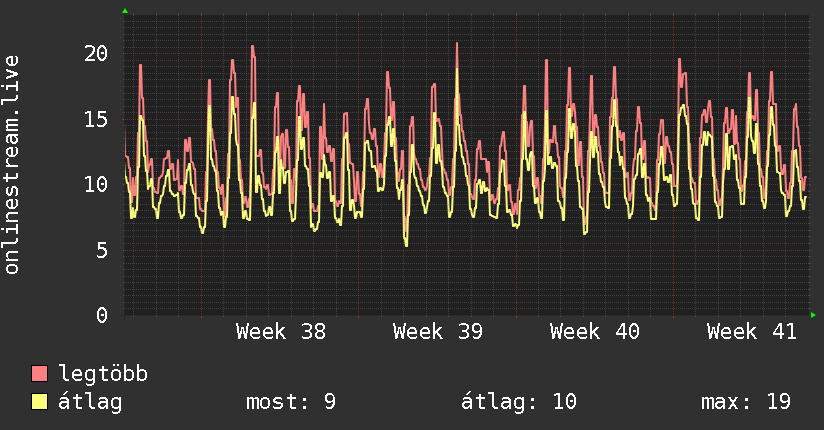Click the y-axis label 10
824x430 pixels.
point(96,185)
